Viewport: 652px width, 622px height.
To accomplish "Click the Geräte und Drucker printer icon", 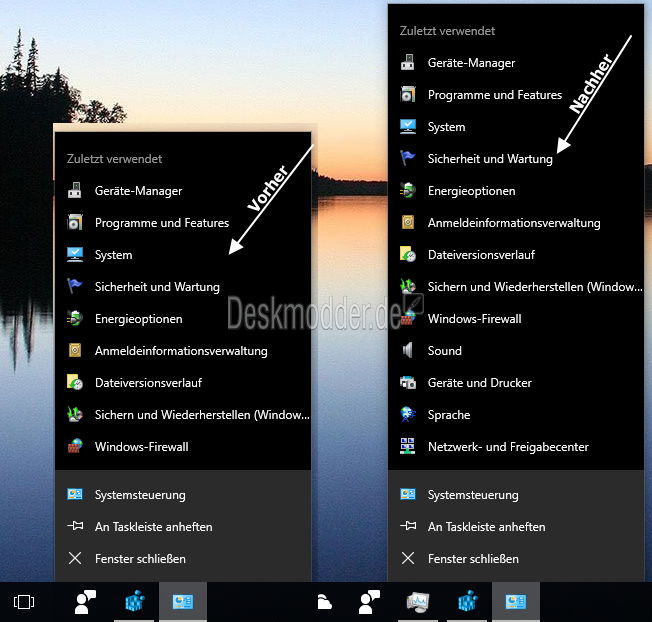I will (x=408, y=383).
